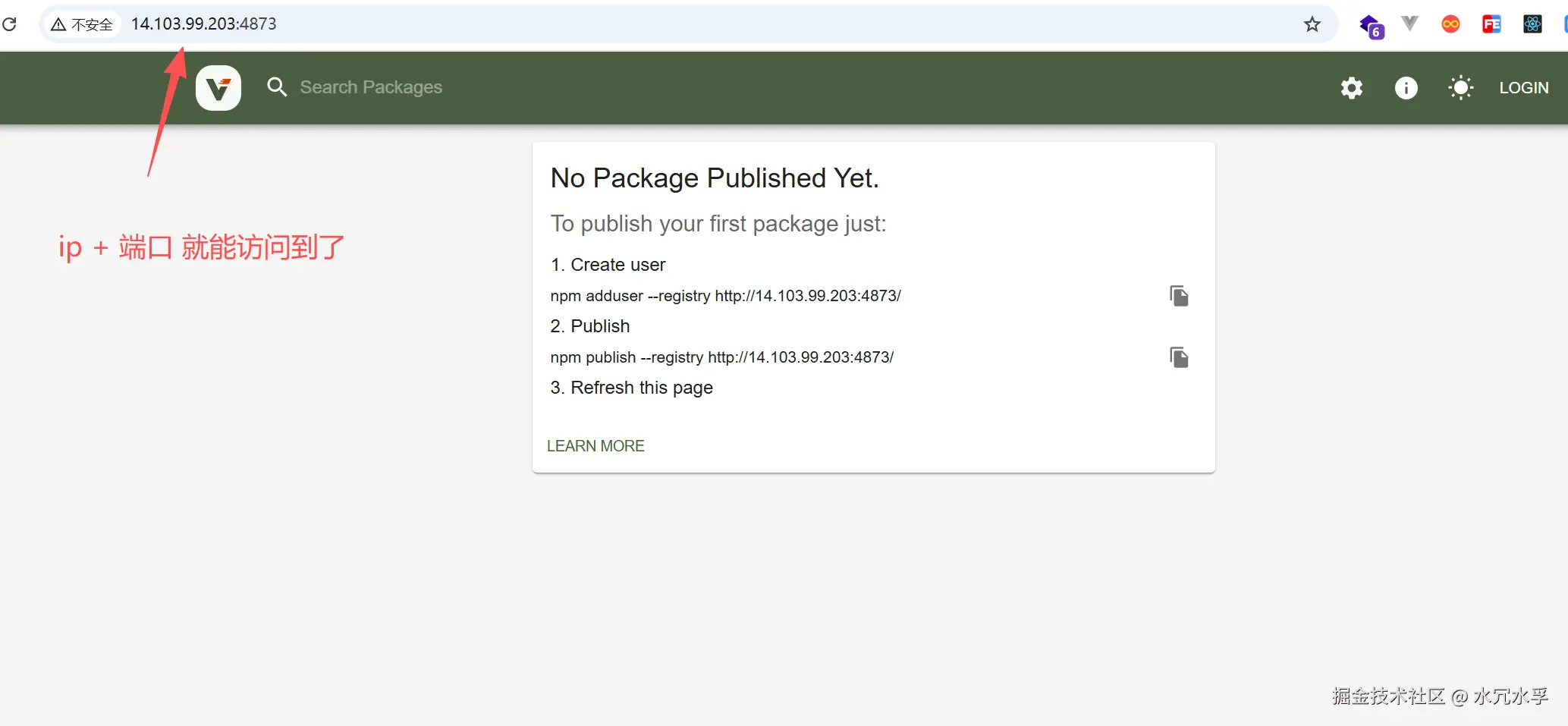Toggle light/dark theme sun icon
1568x726 pixels.
(x=1461, y=88)
